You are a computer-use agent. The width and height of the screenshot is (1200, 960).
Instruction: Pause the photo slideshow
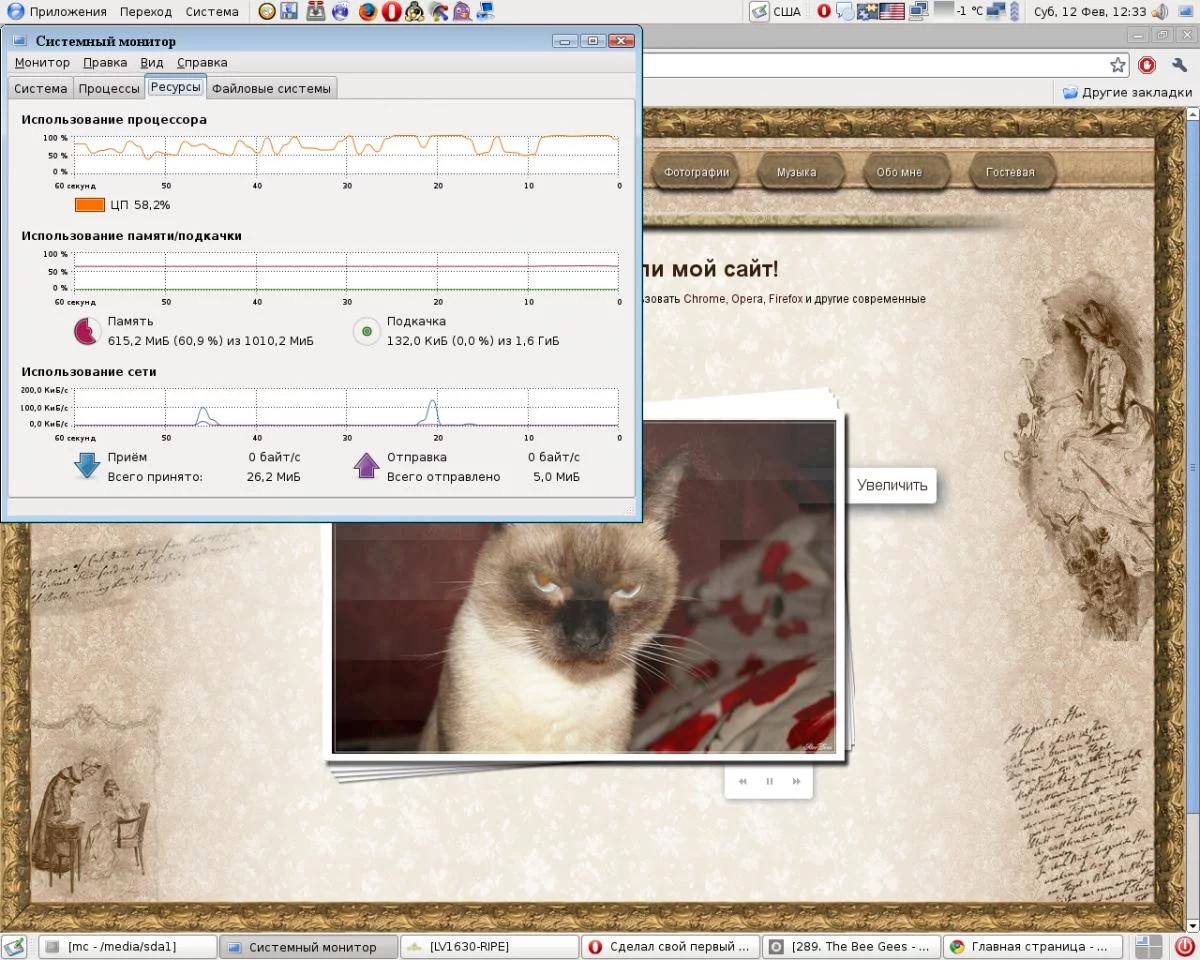pos(769,781)
